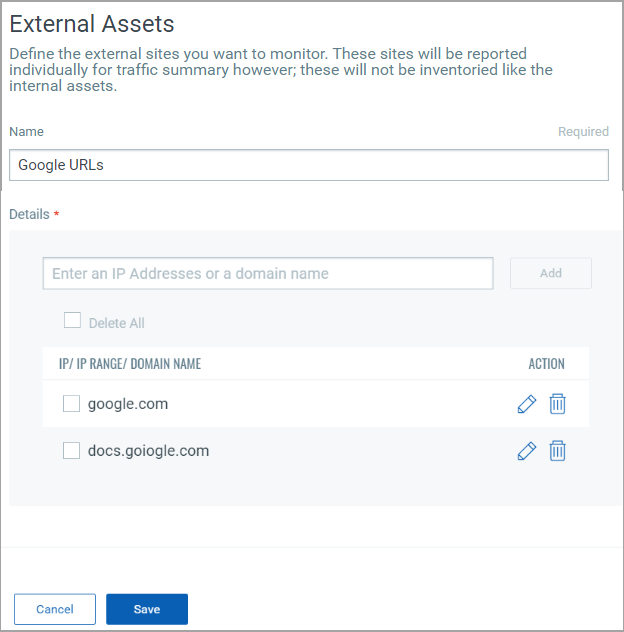624x632 pixels.
Task: Click the IP/ IP RANGE/ DOMAIN NAME header
Action: click(130, 364)
